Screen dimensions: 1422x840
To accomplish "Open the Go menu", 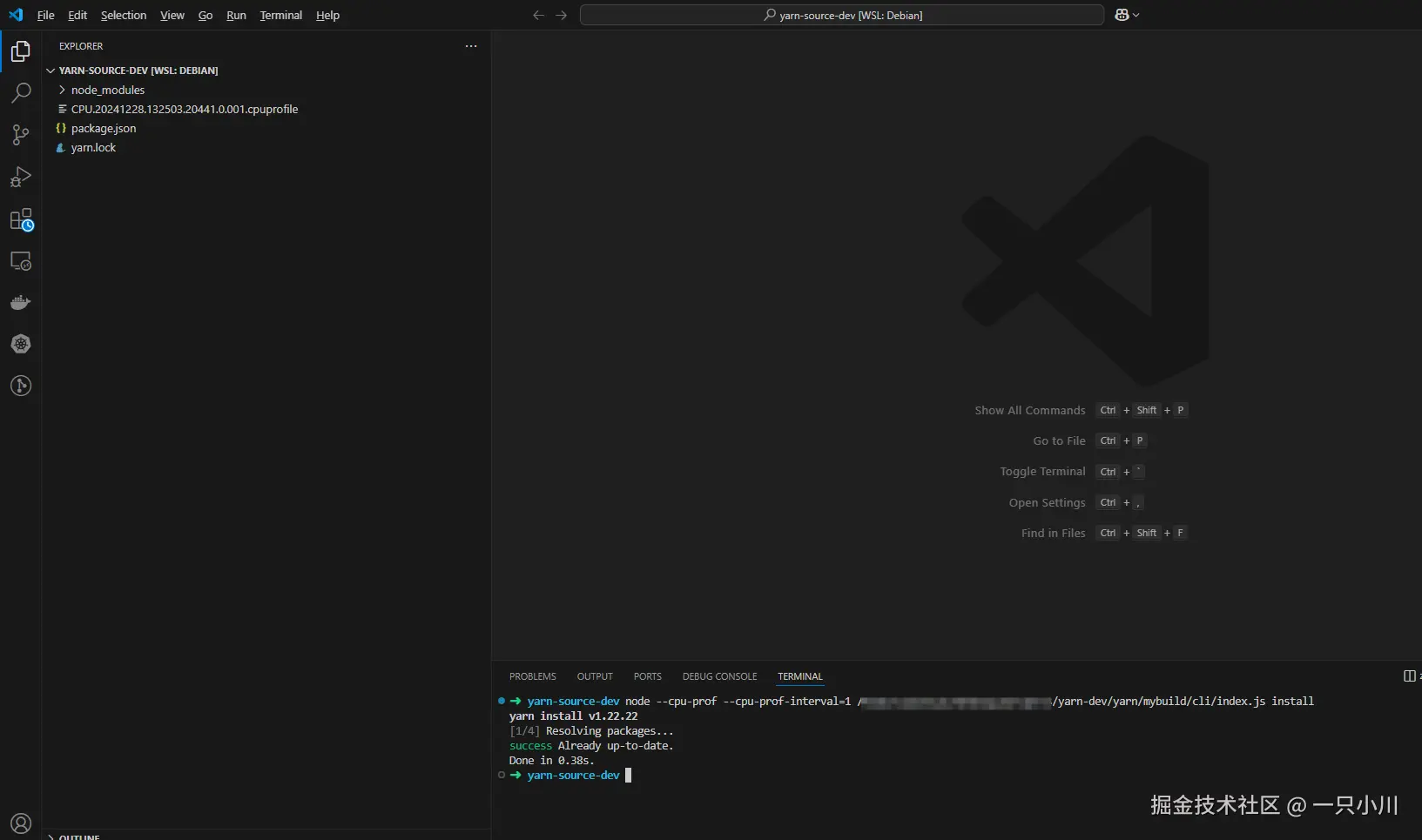I will (x=206, y=15).
